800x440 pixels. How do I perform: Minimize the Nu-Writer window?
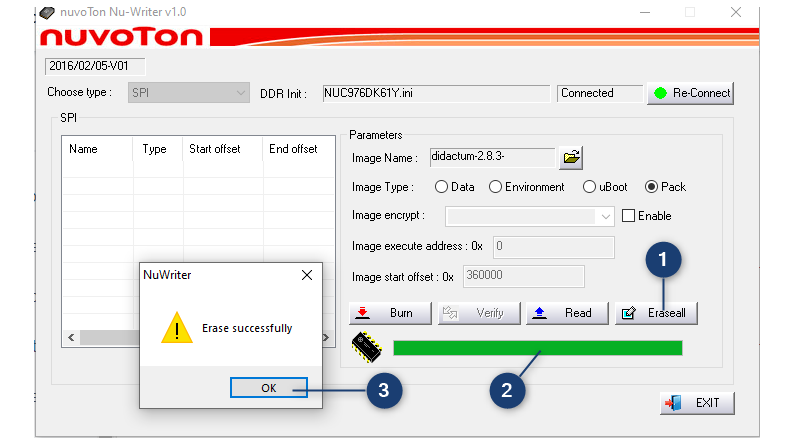coord(645,12)
